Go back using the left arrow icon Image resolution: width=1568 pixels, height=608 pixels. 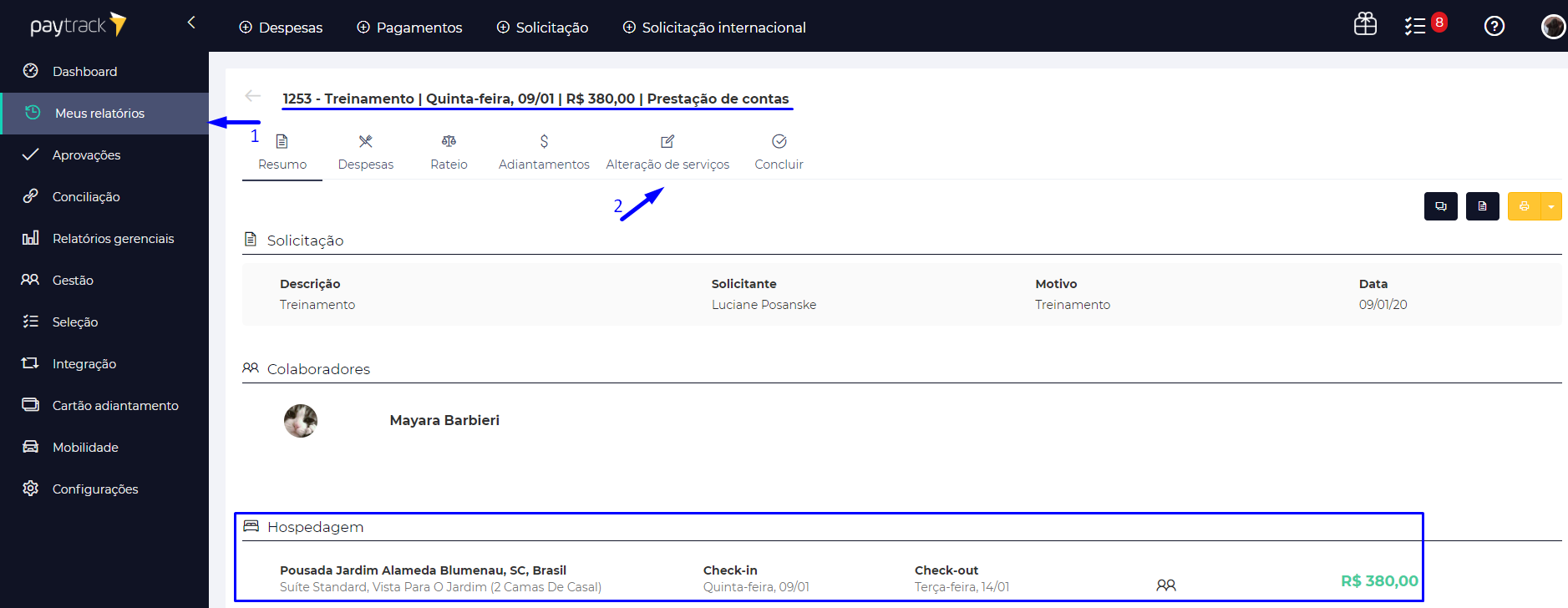(x=252, y=96)
